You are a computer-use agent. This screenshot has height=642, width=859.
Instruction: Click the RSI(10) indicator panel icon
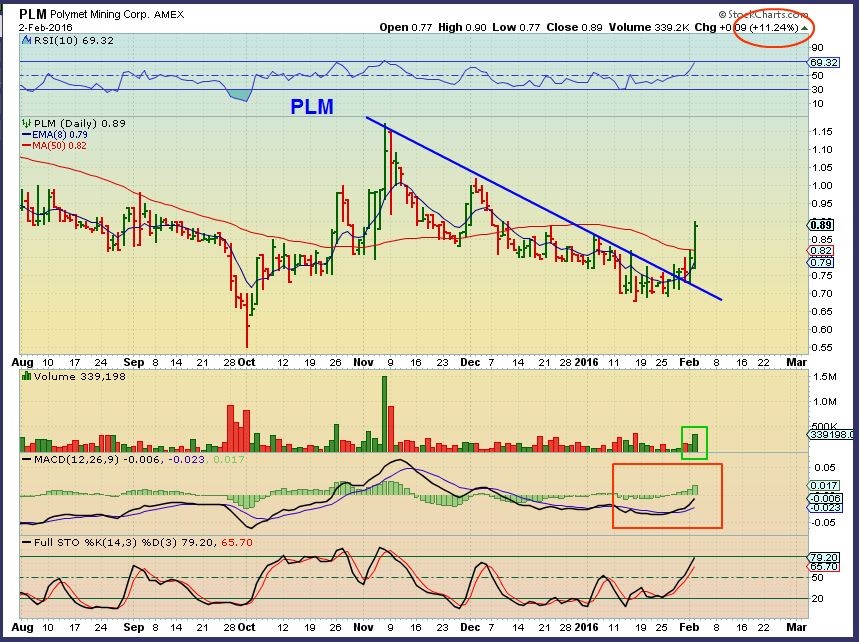click(x=26, y=40)
